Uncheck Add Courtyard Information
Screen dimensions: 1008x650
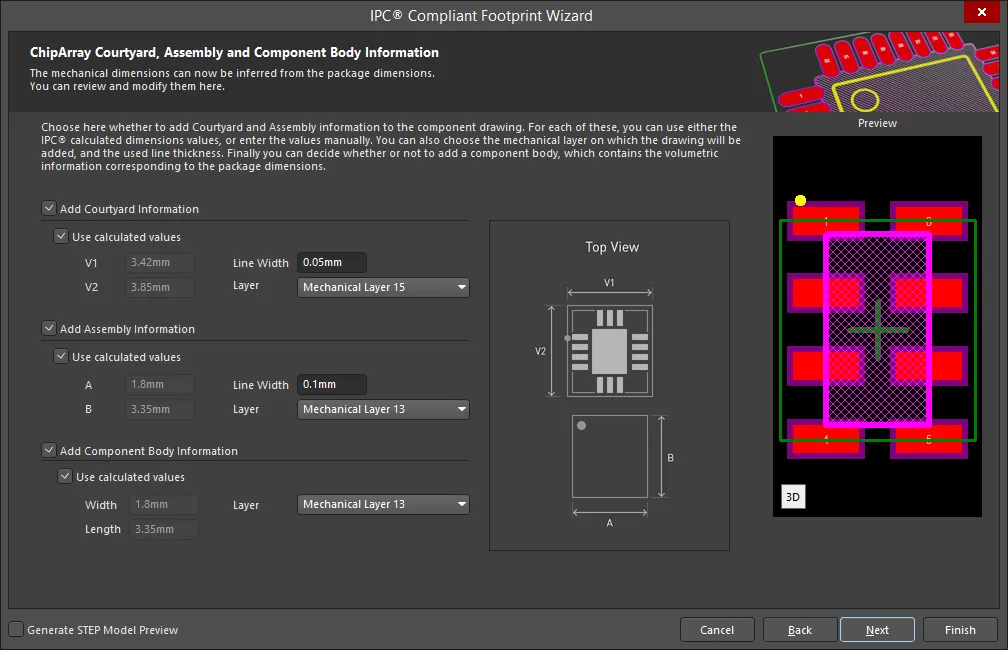49,208
